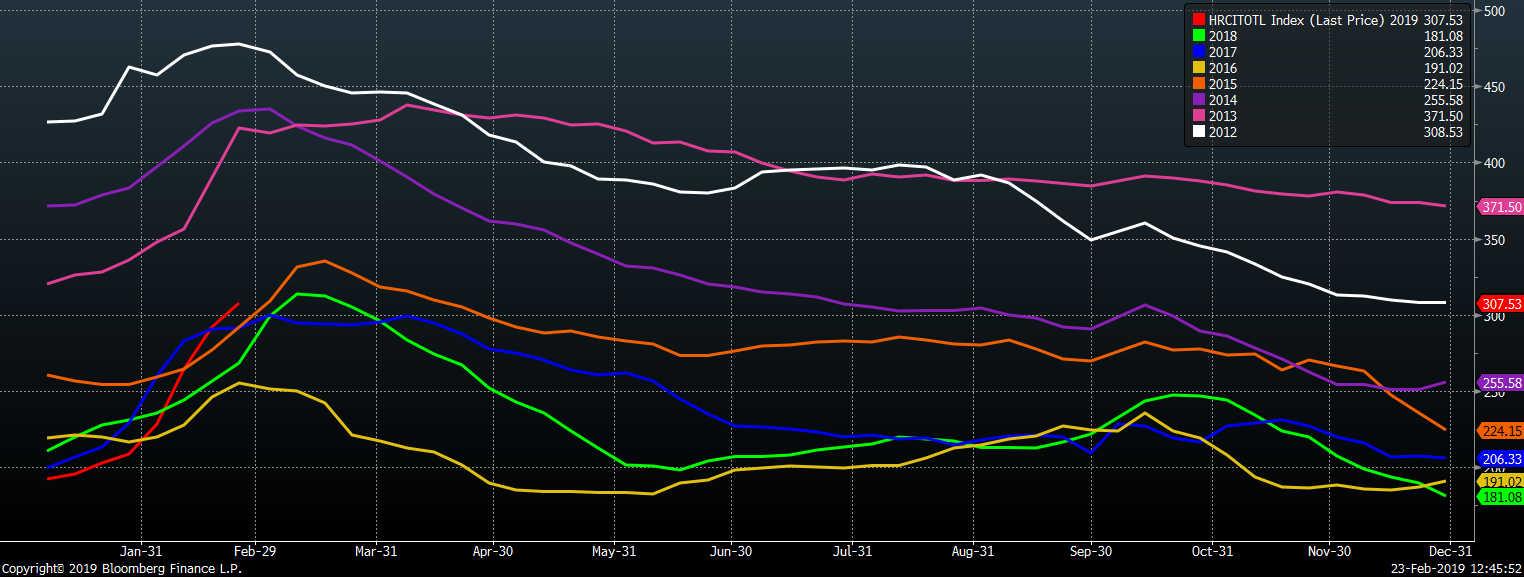Image resolution: width=1524 pixels, height=577 pixels.
Task: Click the blue 206.33 price tag
Action: pyautogui.click(x=1500, y=459)
